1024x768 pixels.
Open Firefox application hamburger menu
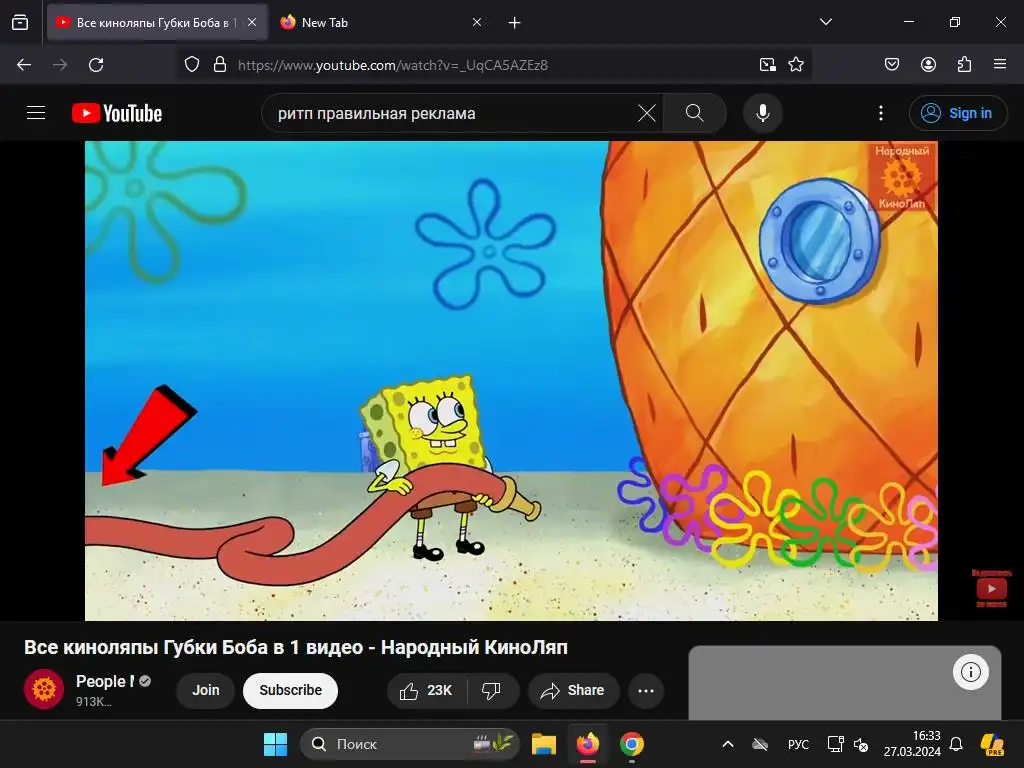pyautogui.click(x=1000, y=65)
